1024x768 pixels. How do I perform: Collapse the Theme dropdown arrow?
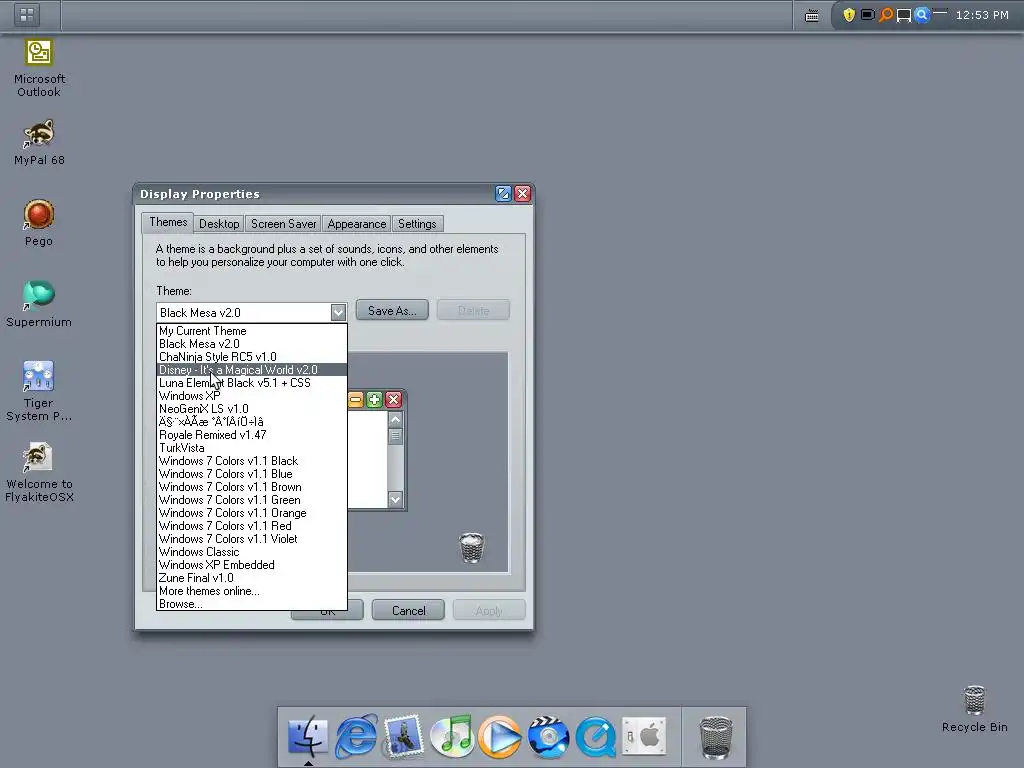[338, 312]
